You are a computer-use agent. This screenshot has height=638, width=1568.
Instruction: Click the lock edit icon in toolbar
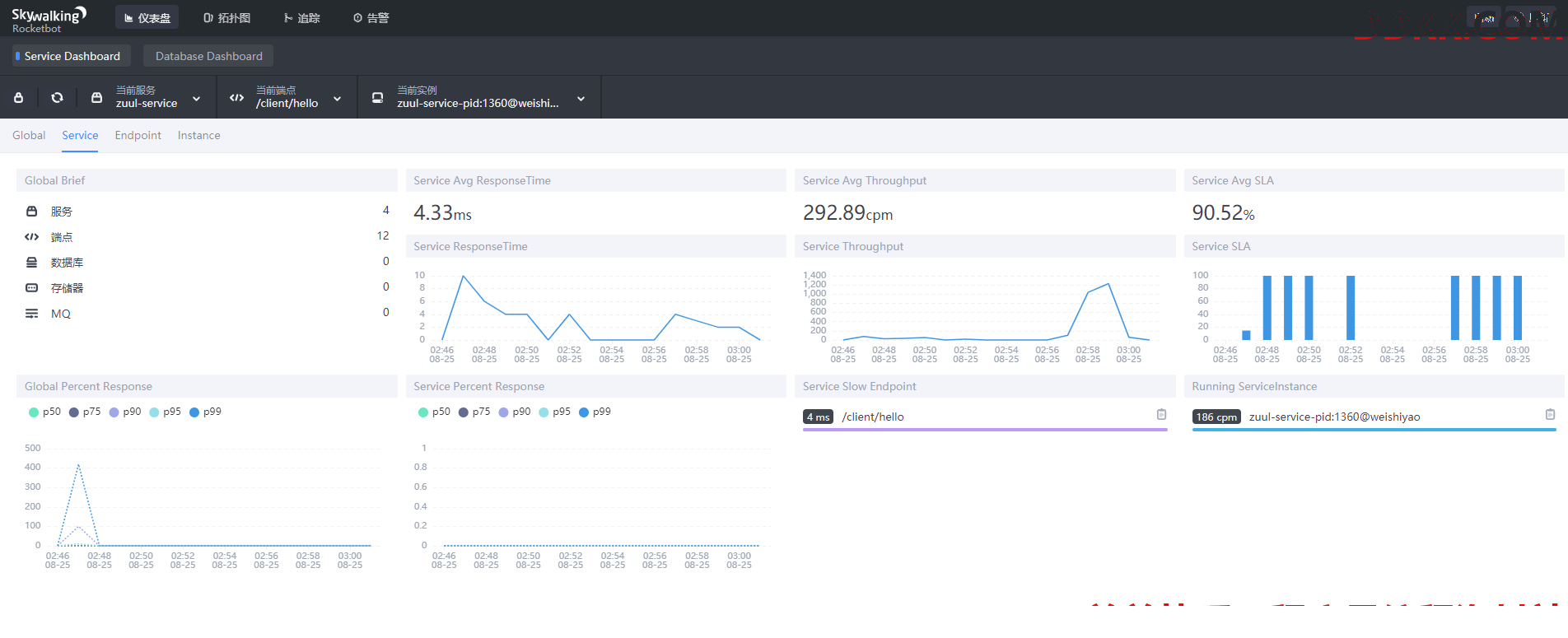18,97
